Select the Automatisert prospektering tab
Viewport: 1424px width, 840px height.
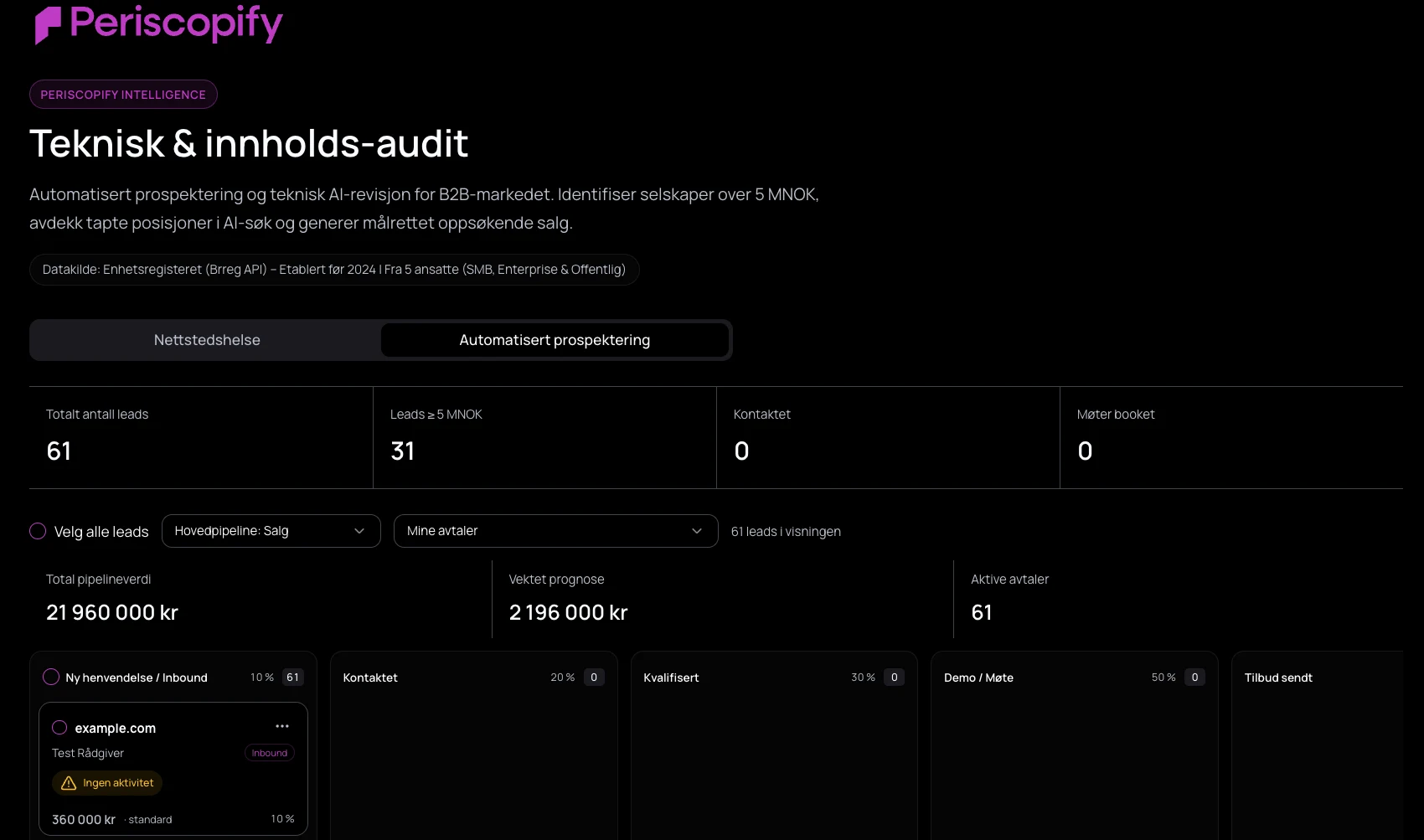555,340
